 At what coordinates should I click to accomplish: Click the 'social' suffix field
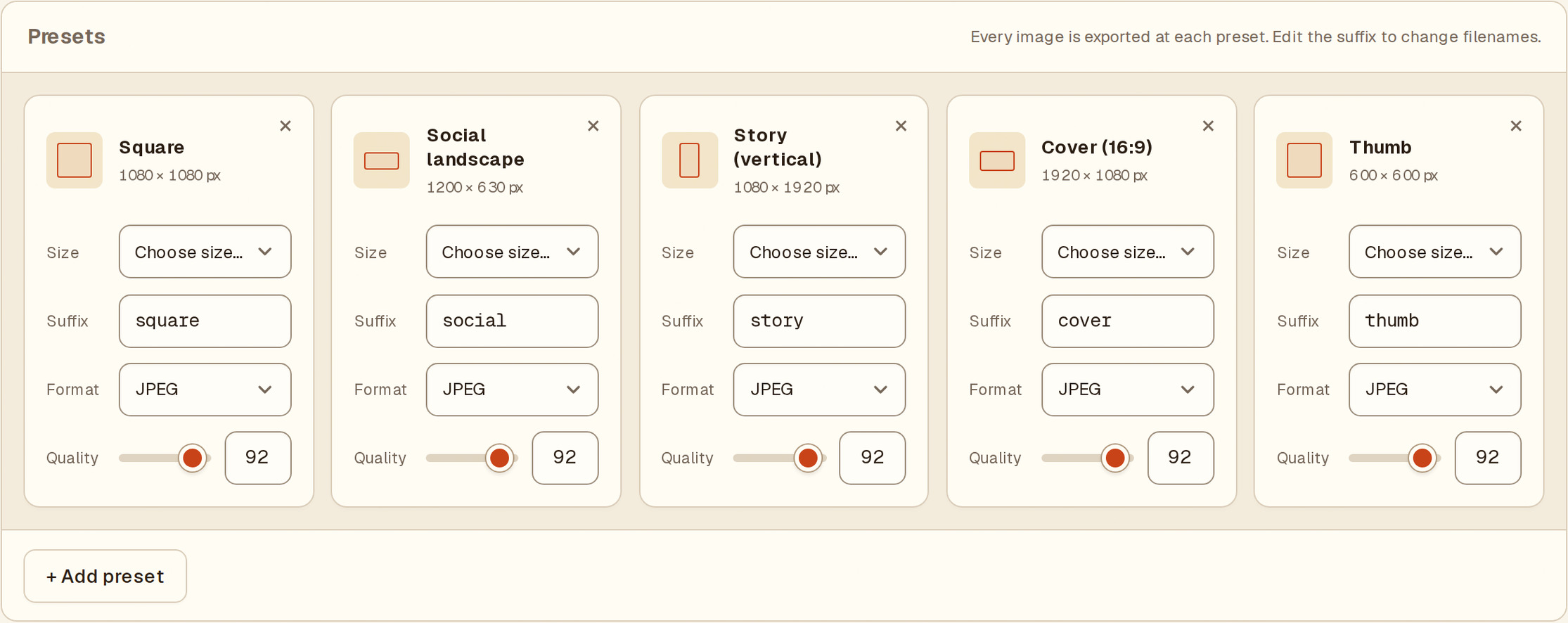point(512,321)
